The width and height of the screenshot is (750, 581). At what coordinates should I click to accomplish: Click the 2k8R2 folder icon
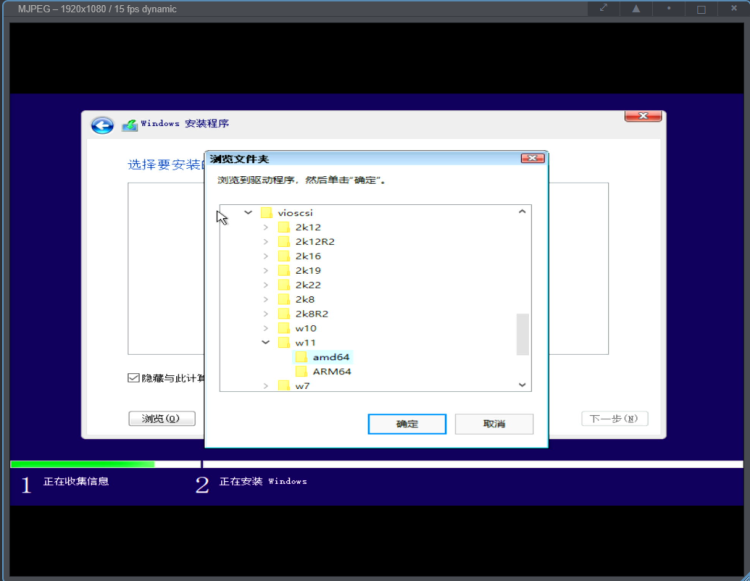click(x=284, y=314)
